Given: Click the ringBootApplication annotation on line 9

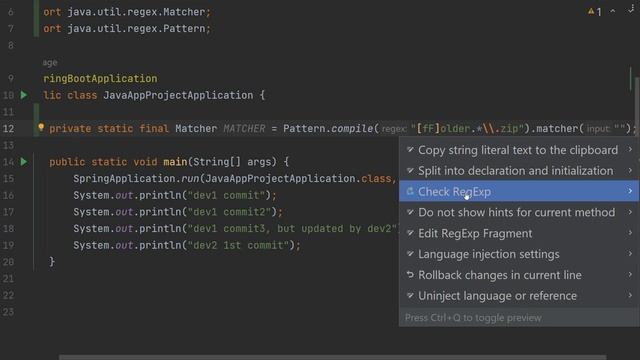Looking at the screenshot, I should [x=100, y=78].
